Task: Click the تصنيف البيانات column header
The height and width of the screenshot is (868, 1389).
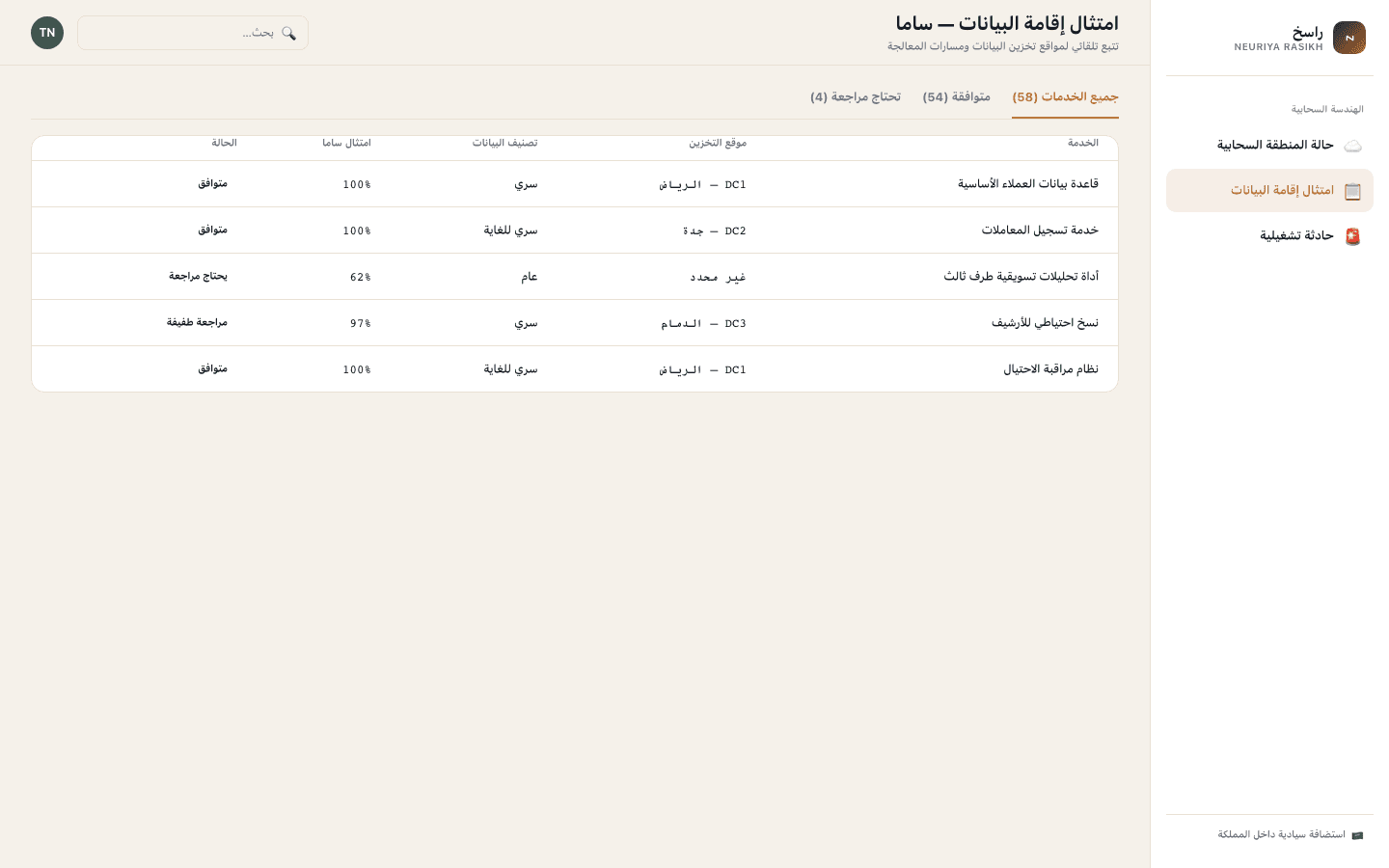Action: (504, 143)
